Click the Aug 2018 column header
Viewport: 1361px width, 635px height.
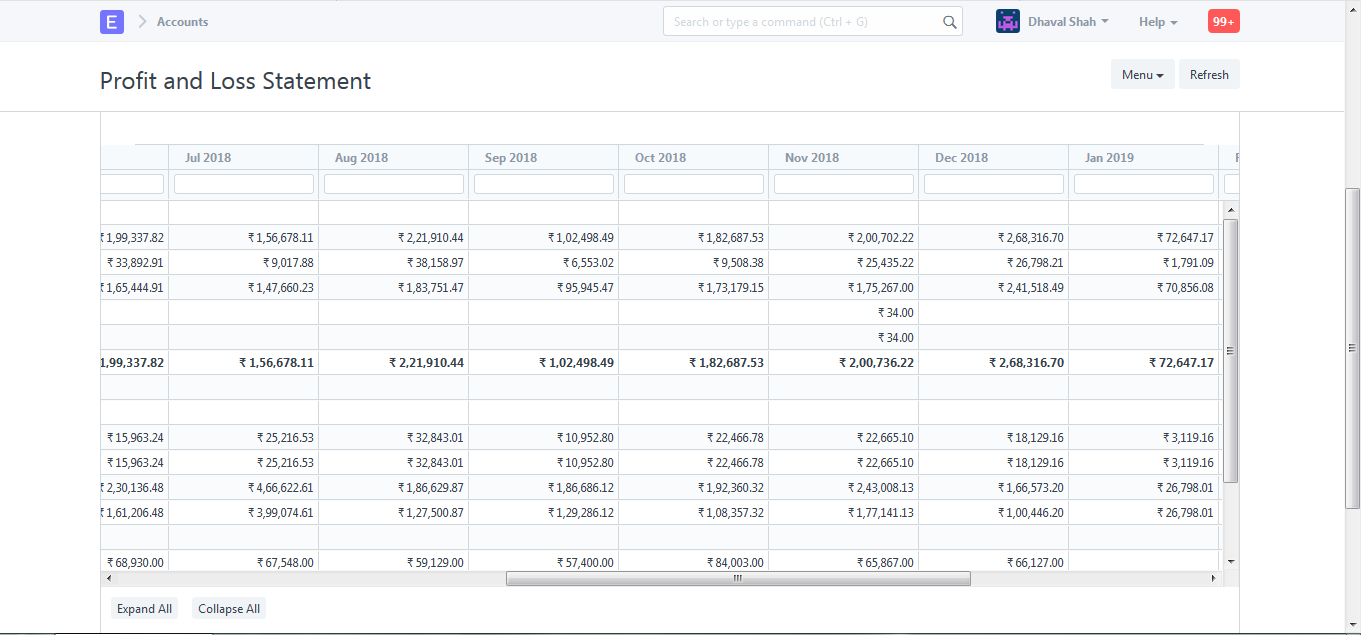tap(394, 158)
